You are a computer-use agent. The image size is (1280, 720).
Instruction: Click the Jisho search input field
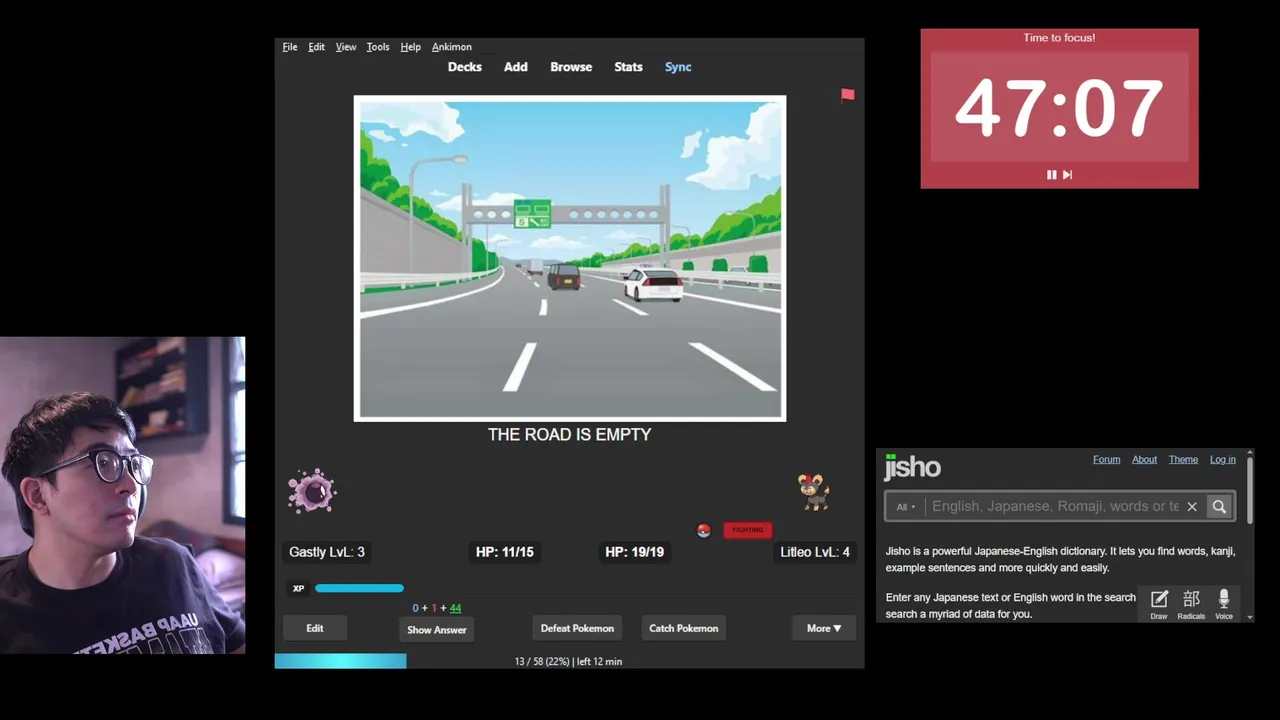tap(1055, 507)
